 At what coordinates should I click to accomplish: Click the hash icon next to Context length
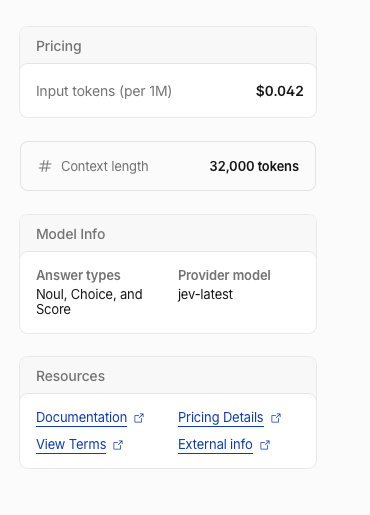(x=45, y=166)
